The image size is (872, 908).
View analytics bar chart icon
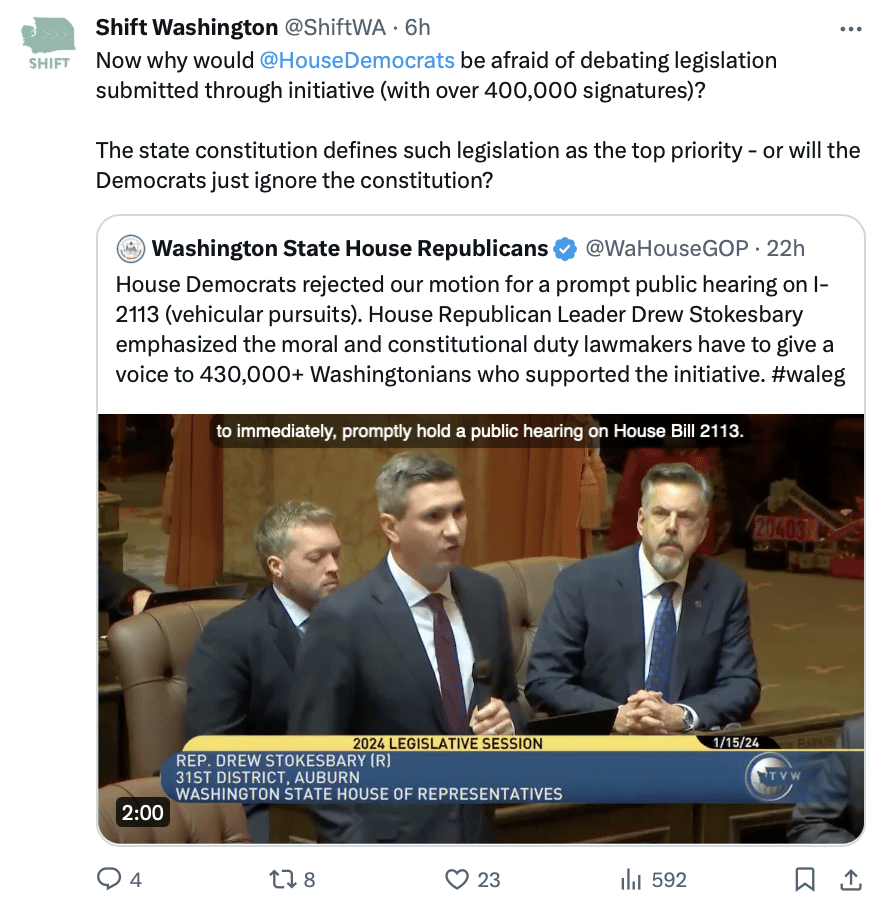[631, 880]
